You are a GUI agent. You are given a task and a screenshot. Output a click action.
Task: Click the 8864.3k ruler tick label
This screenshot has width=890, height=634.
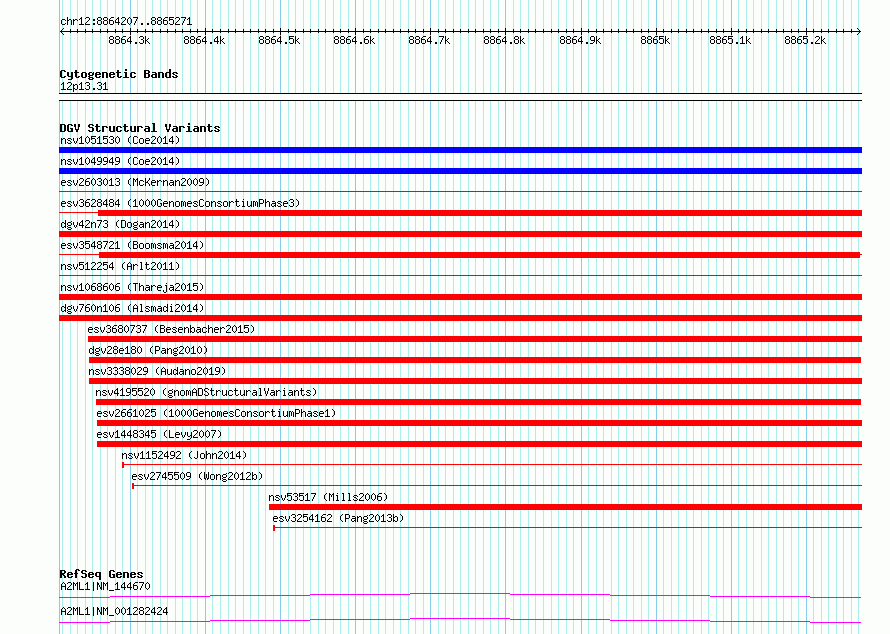pyautogui.click(x=129, y=40)
